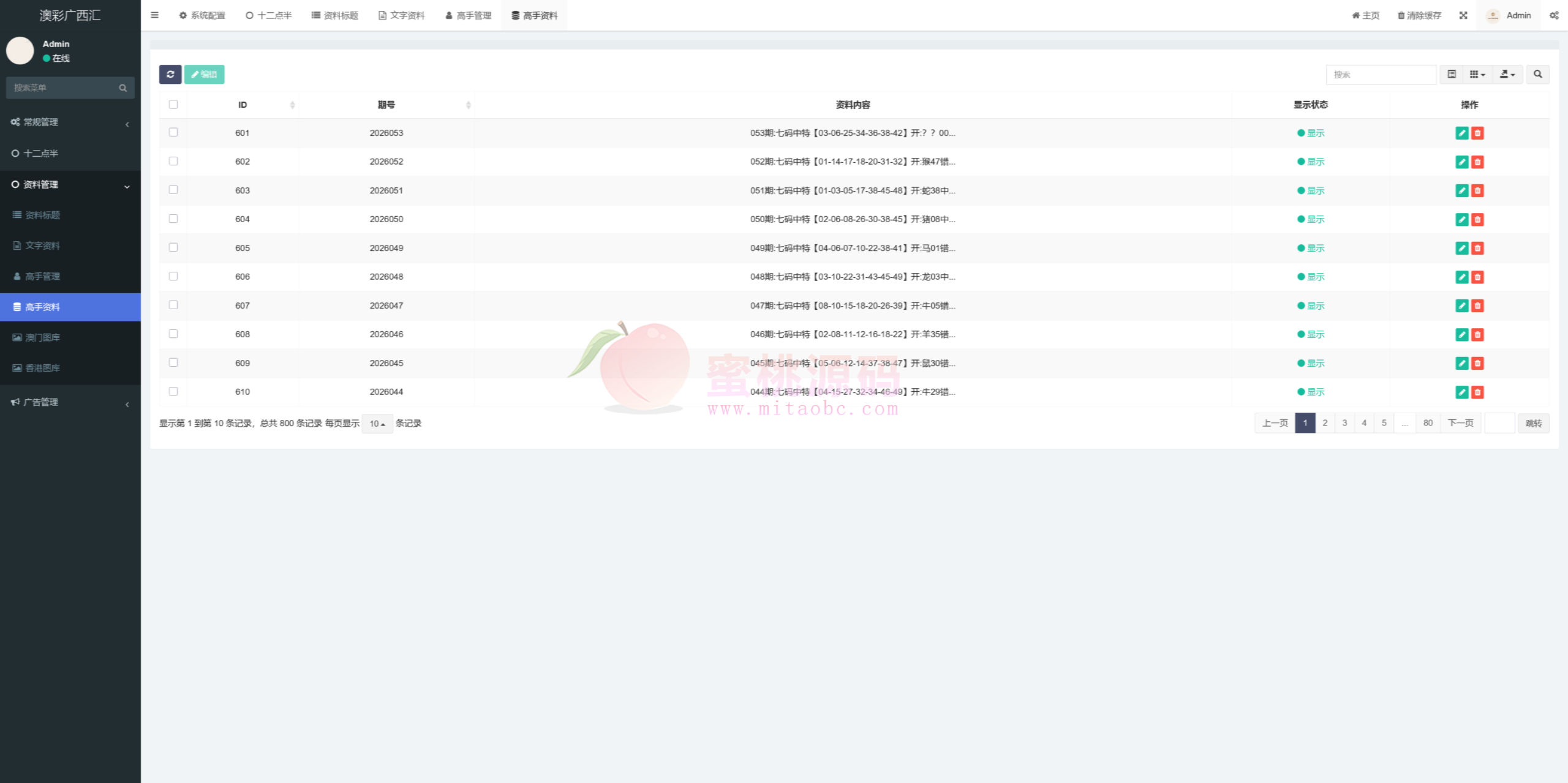1568x783 pixels.
Task: Click the red delete icon for row 601
Action: (x=1477, y=133)
